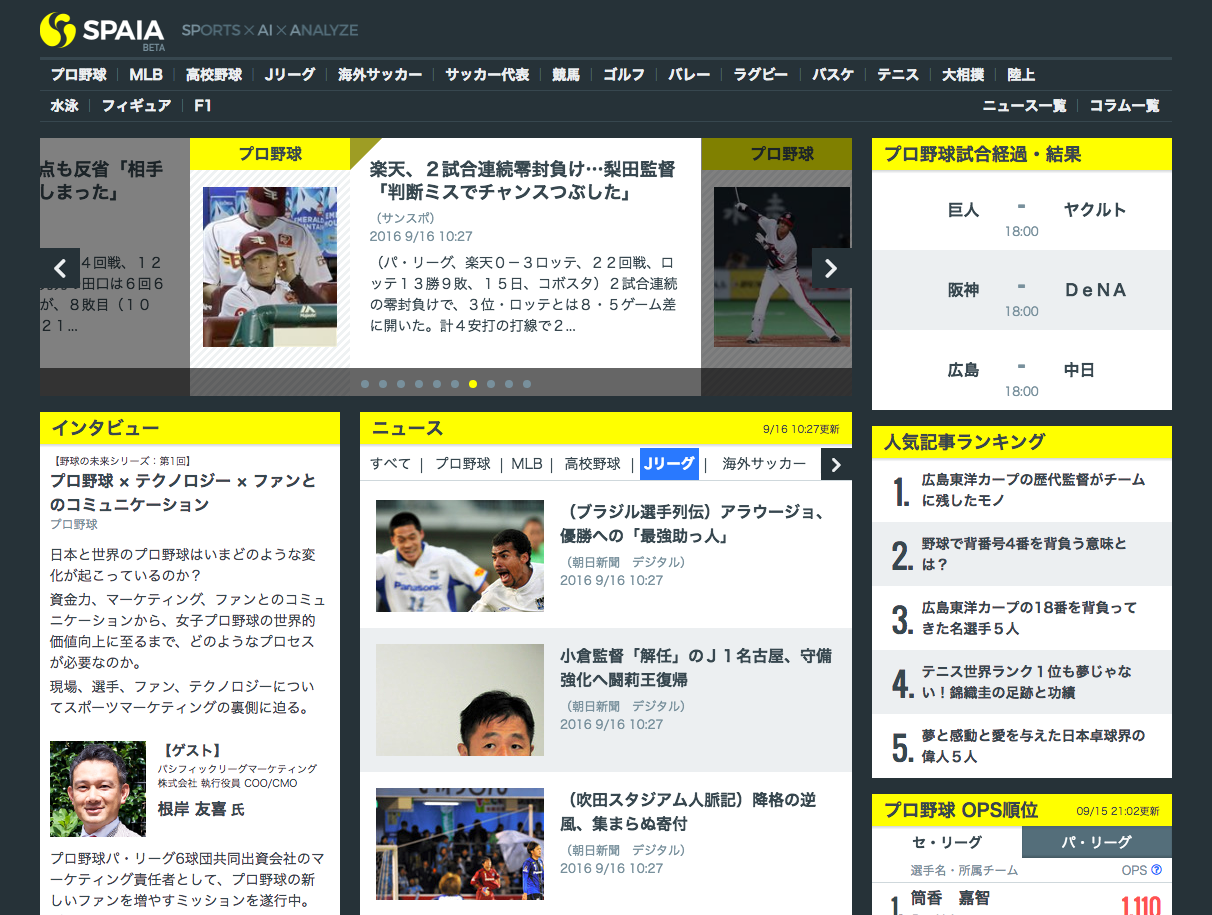This screenshot has height=915, width=1212.
Task: Click the SPAIA logo
Action: (x=102, y=30)
